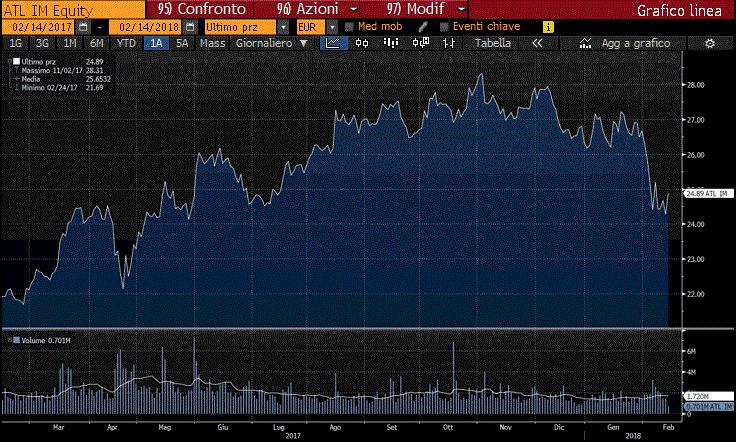Select the 1G time range
Viewport: 736px width, 442px height.
click(15, 43)
